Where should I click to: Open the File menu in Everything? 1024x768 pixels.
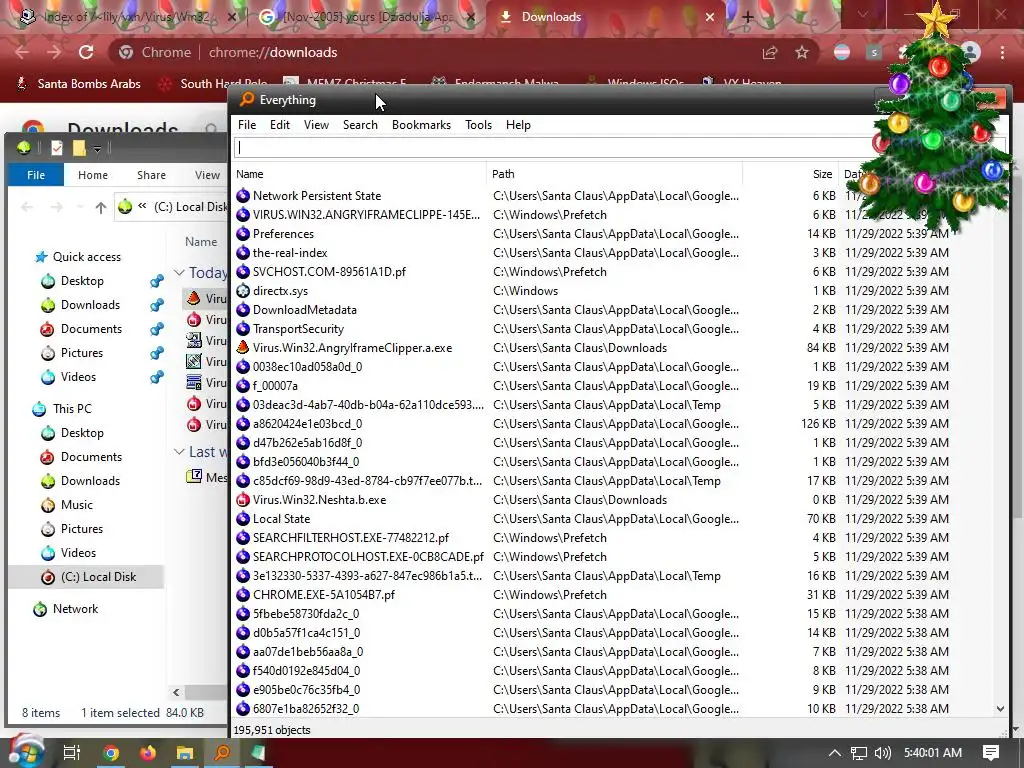(x=247, y=125)
